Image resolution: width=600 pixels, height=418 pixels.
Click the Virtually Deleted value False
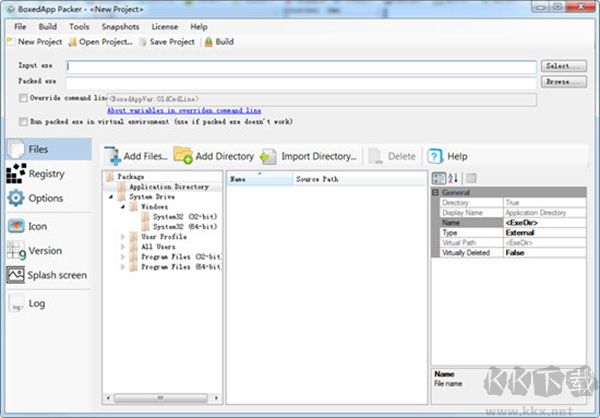click(545, 253)
